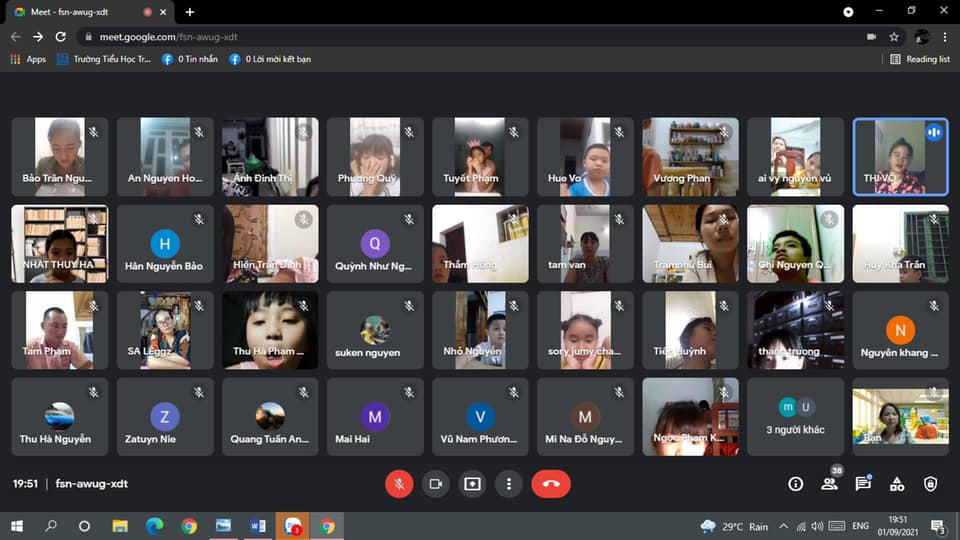Select the NHẬT THUỴ HÀ video tile
The width and height of the screenshot is (960, 540).
coord(59,244)
